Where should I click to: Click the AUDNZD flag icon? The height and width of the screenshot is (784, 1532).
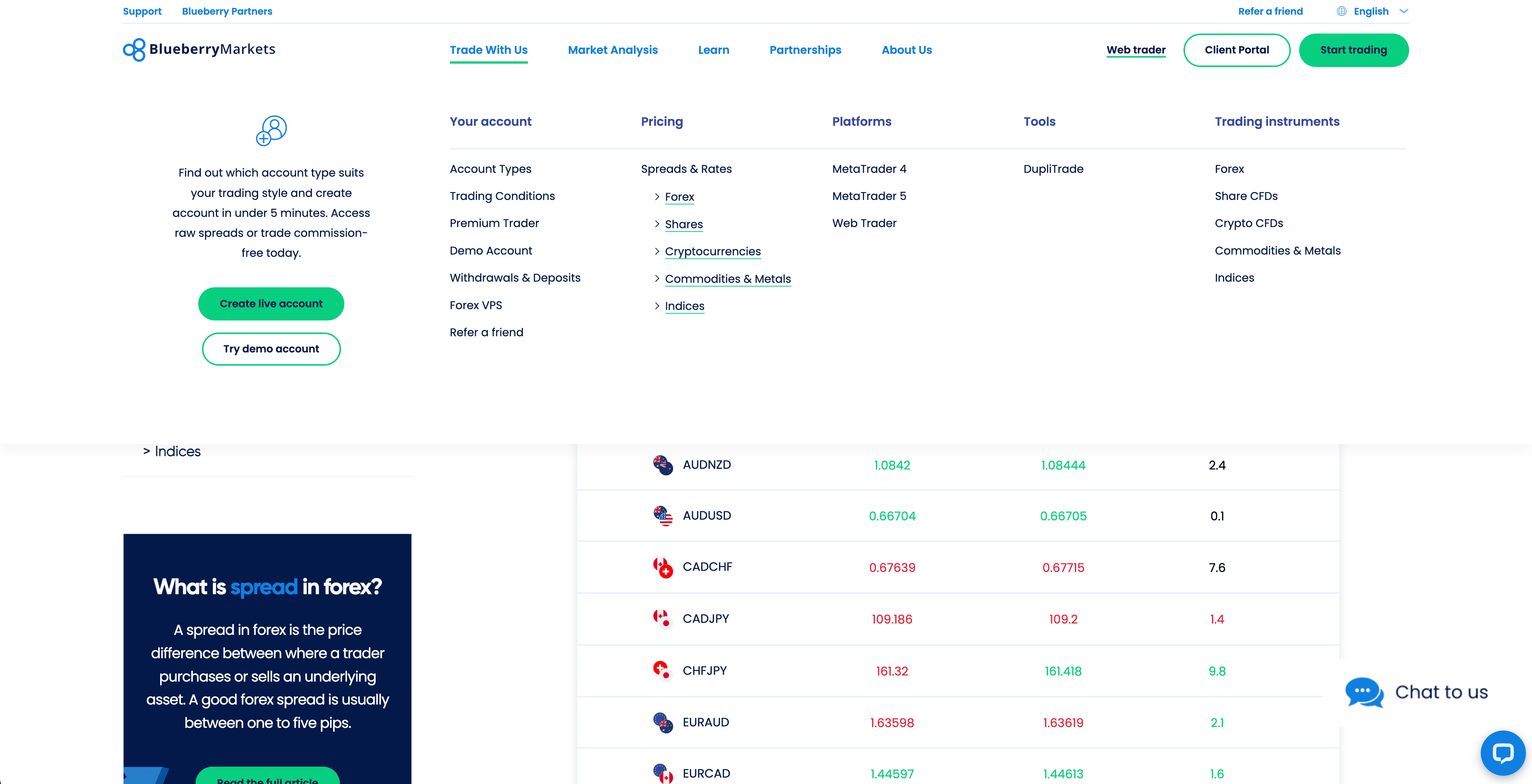coord(662,465)
